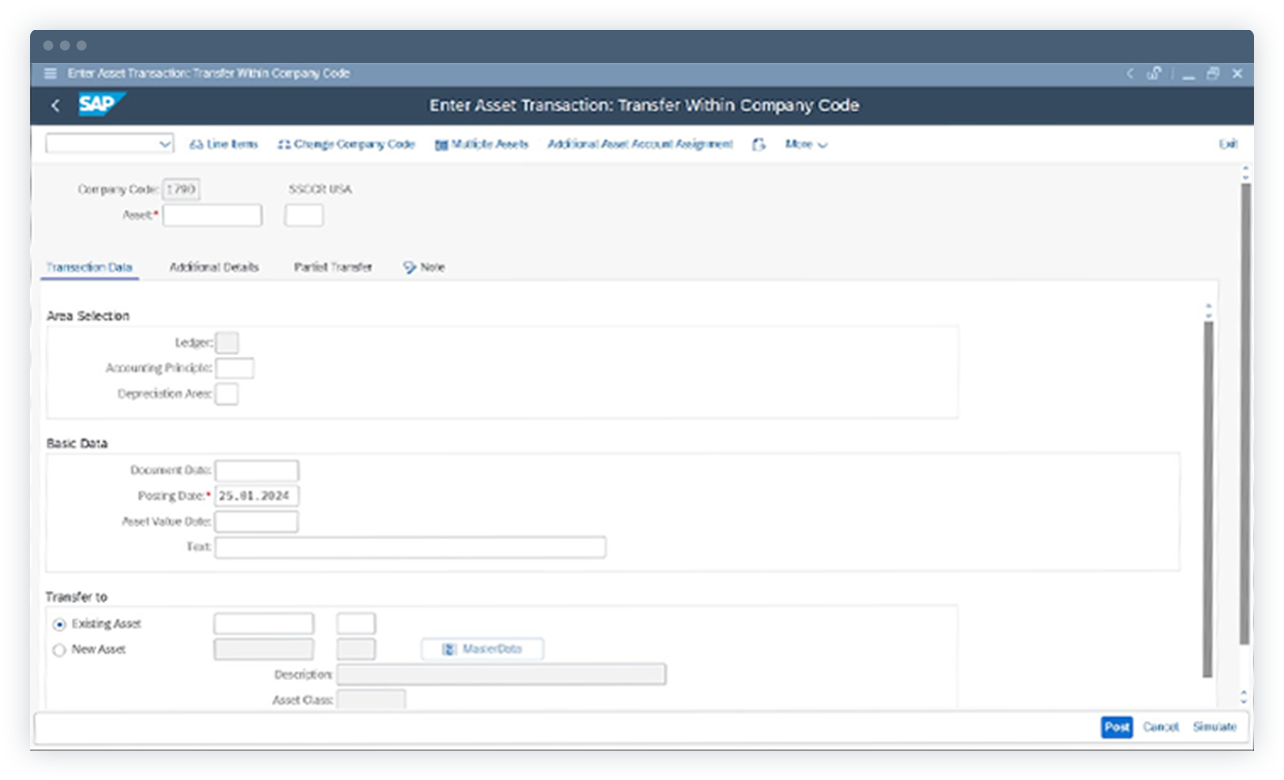The width and height of the screenshot is (1284, 780).
Task: Expand the More dropdown
Action: [805, 144]
